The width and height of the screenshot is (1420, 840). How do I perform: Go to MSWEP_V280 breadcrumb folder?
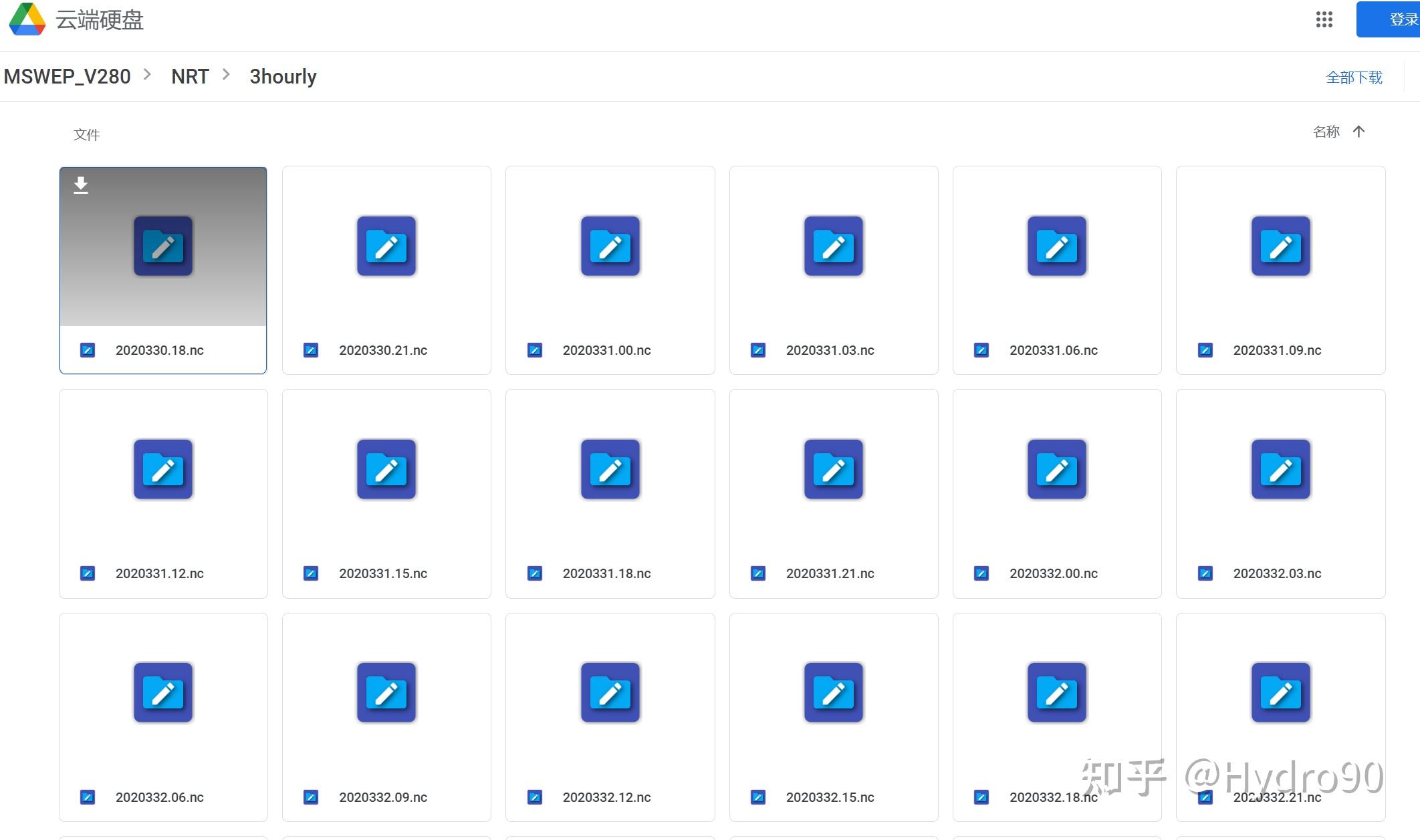point(67,77)
